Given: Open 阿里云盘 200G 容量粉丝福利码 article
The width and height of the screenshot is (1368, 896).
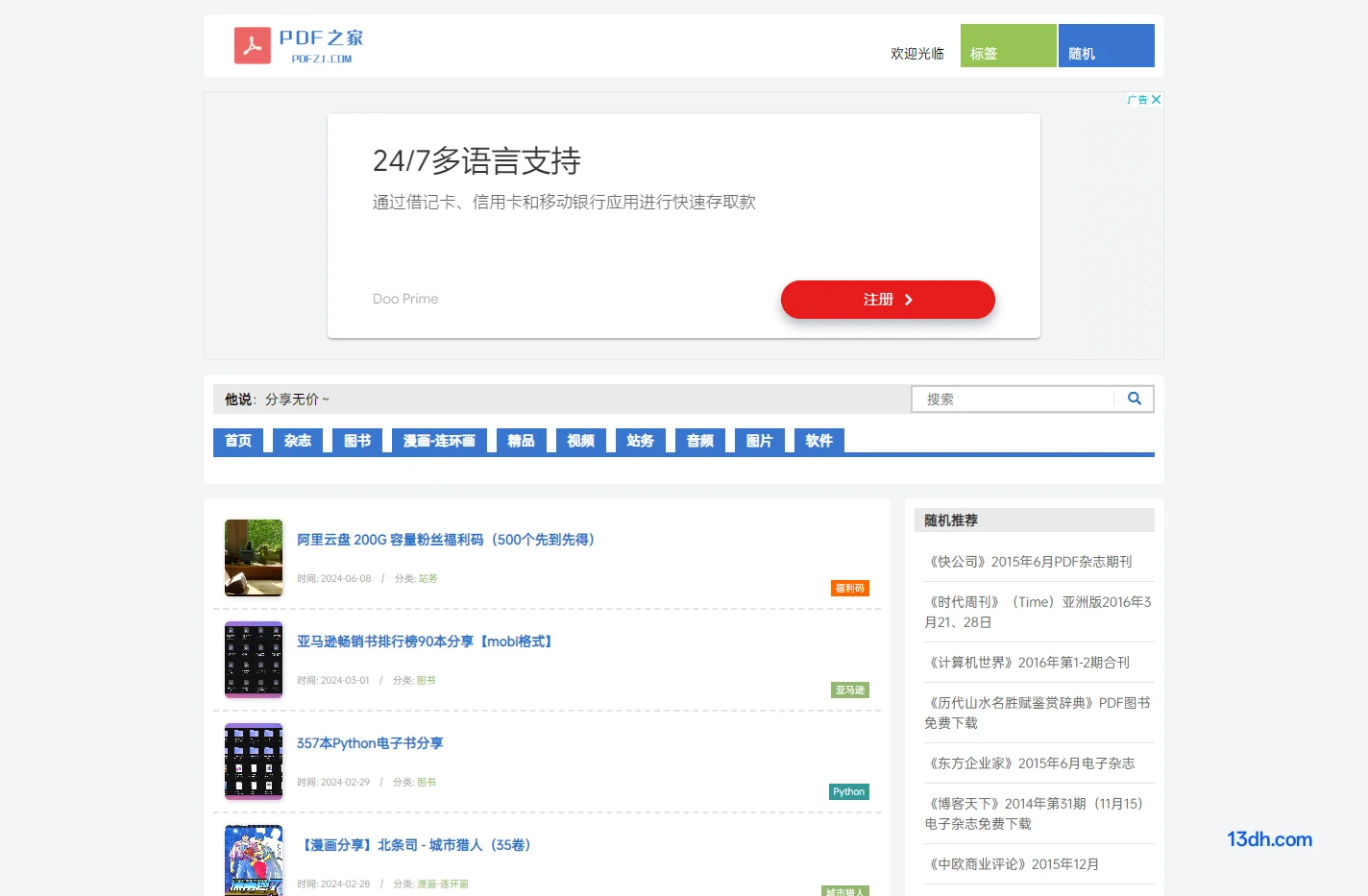Looking at the screenshot, I should point(446,540).
